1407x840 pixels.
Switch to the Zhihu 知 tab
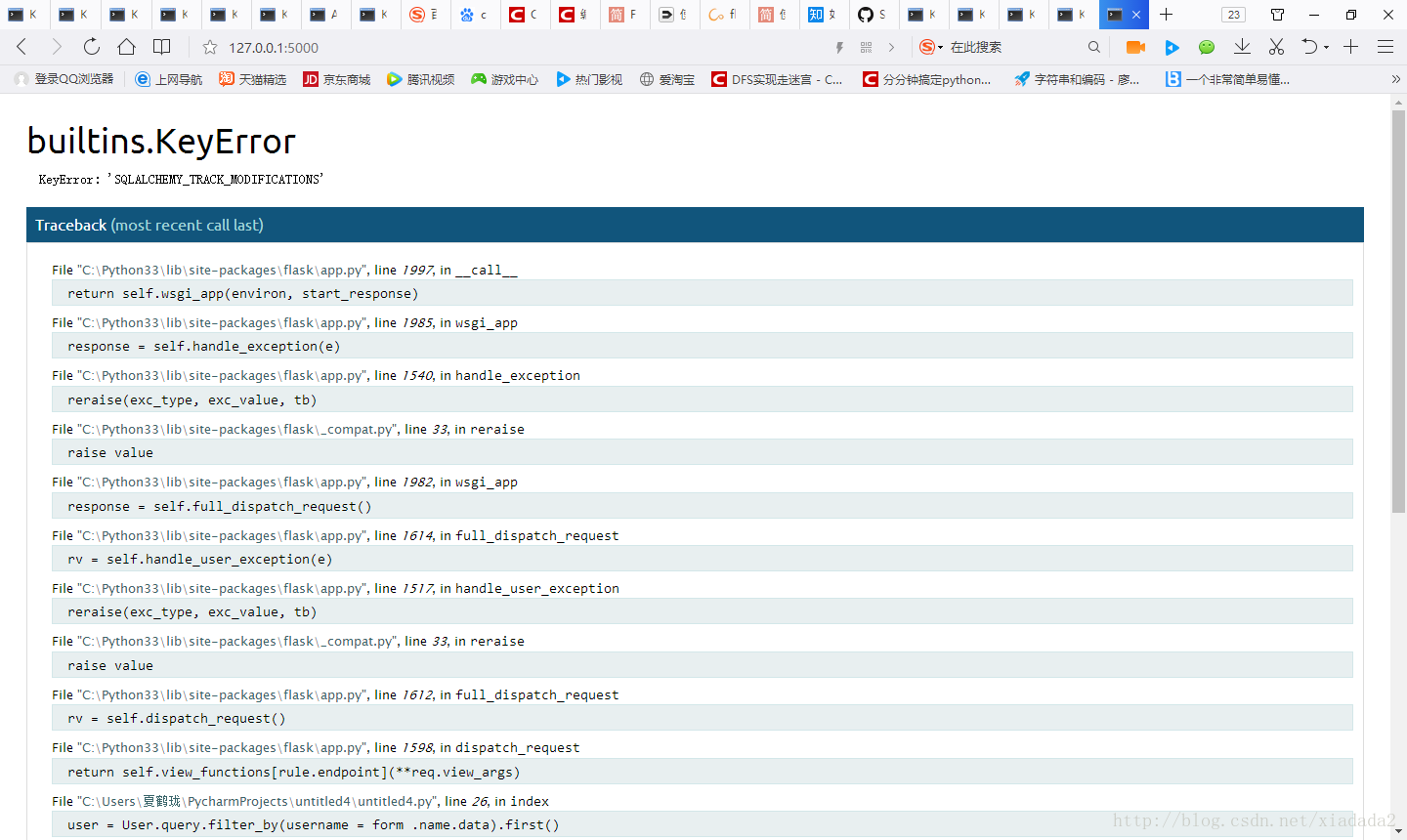824,15
